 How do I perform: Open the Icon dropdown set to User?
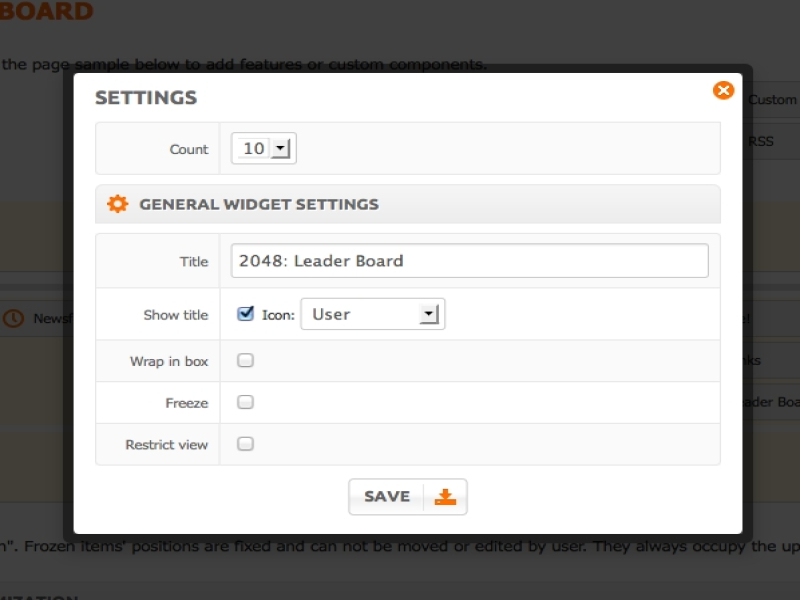[372, 314]
